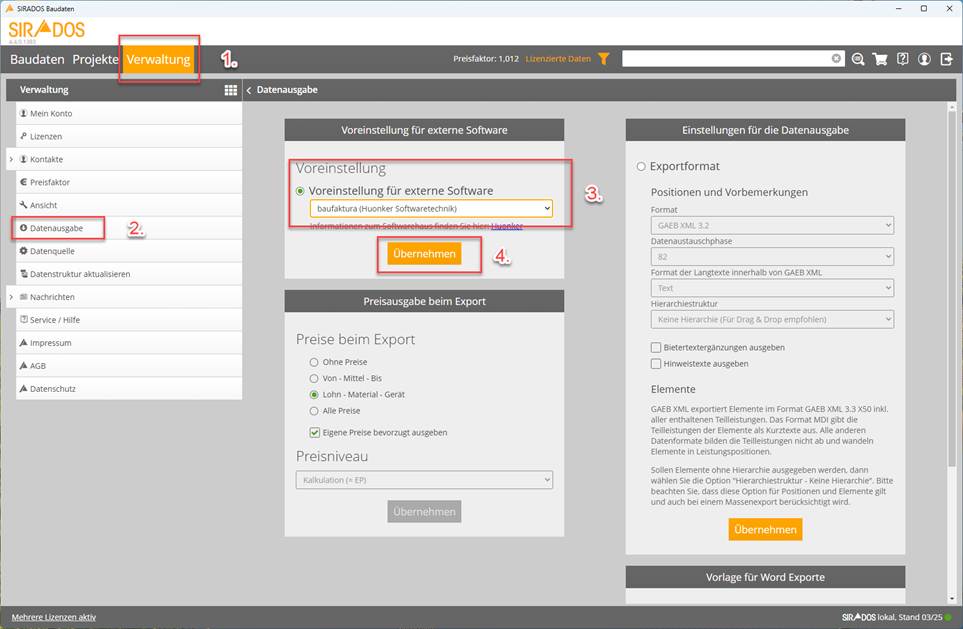Screen dimensions: 963x629
Task: Click Mehrere Lizenzen aktiv link
Action: pos(53,617)
